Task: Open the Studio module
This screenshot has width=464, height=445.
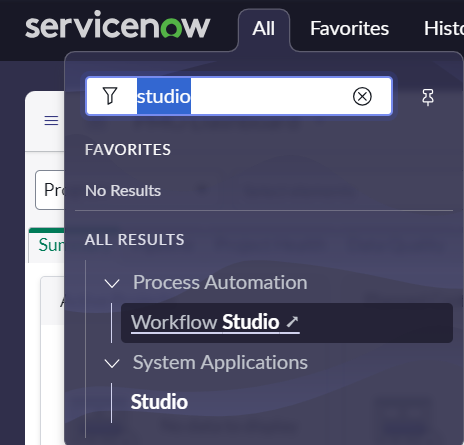Action: click(x=159, y=402)
